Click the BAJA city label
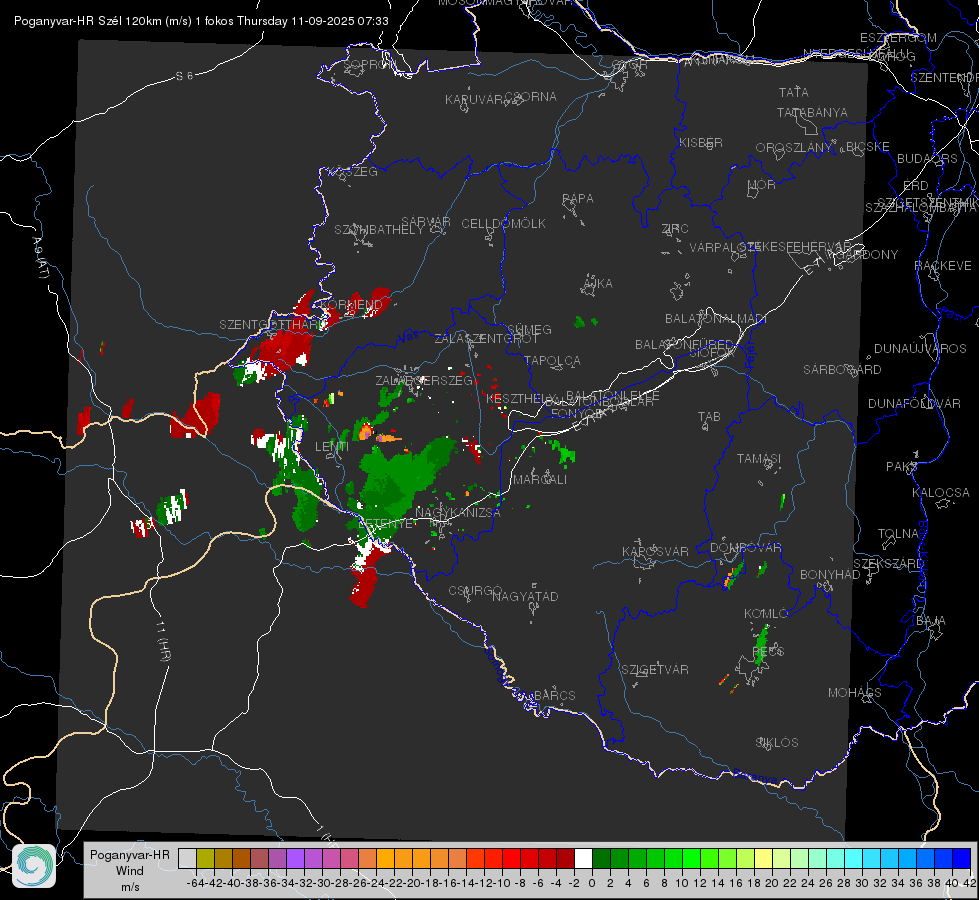Image resolution: width=979 pixels, height=900 pixels. (x=931, y=621)
